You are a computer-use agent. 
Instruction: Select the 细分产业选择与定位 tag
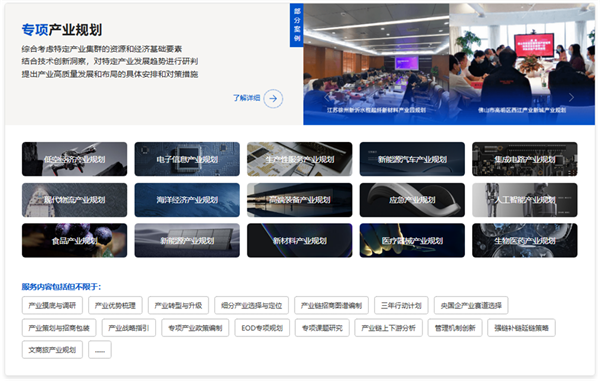251,305
